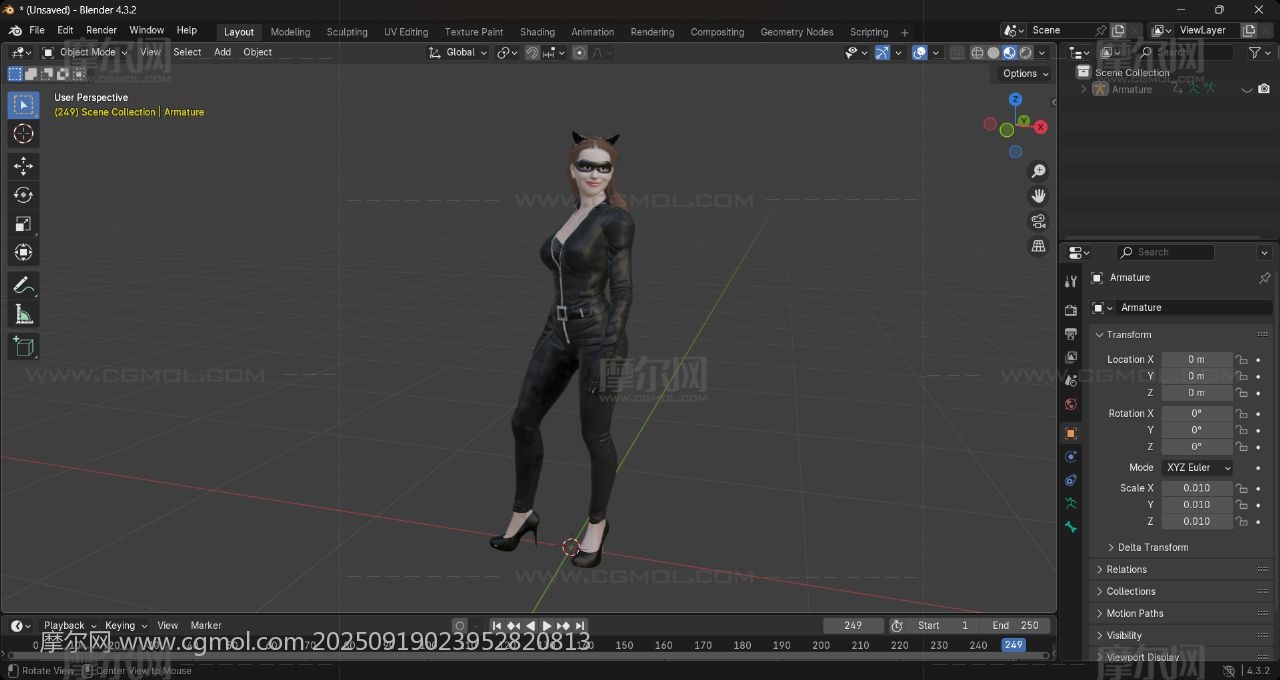Viewport: 1280px width, 680px height.
Task: Jump to the timeline end frame
Action: (581, 626)
